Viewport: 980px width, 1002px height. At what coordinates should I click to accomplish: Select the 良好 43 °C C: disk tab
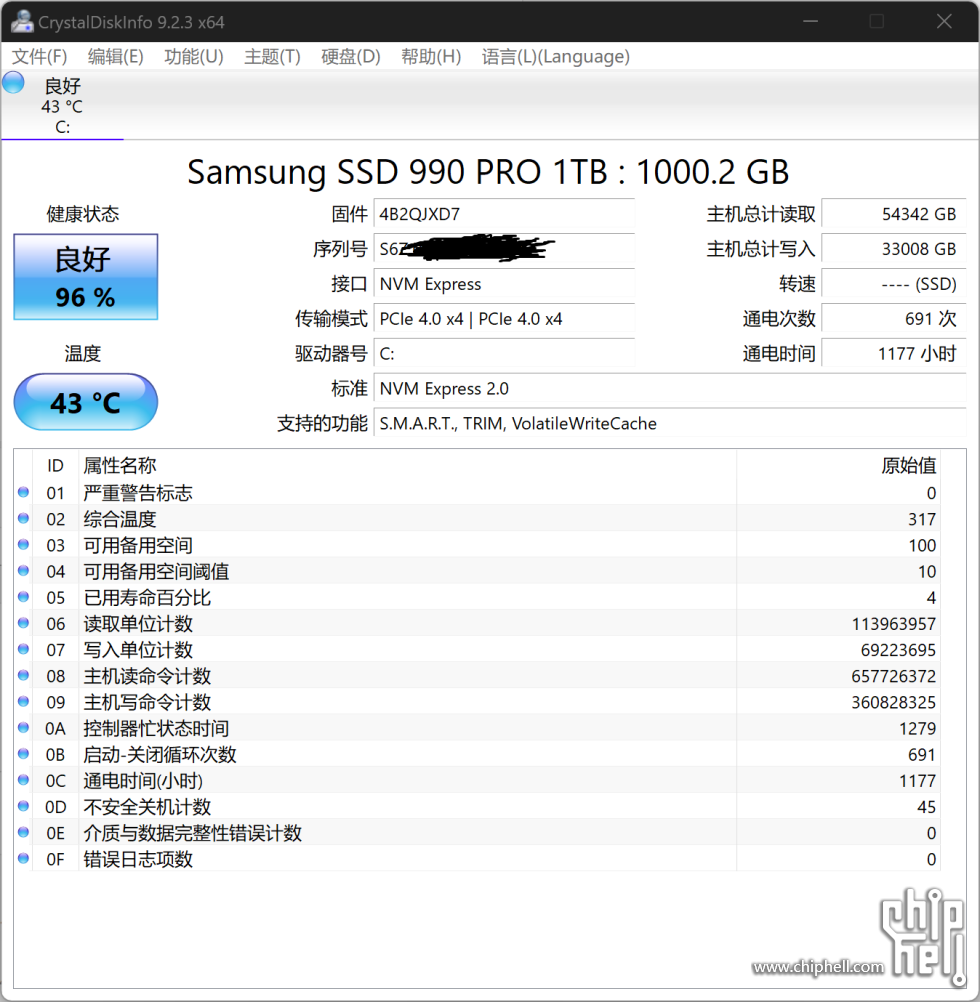62,105
